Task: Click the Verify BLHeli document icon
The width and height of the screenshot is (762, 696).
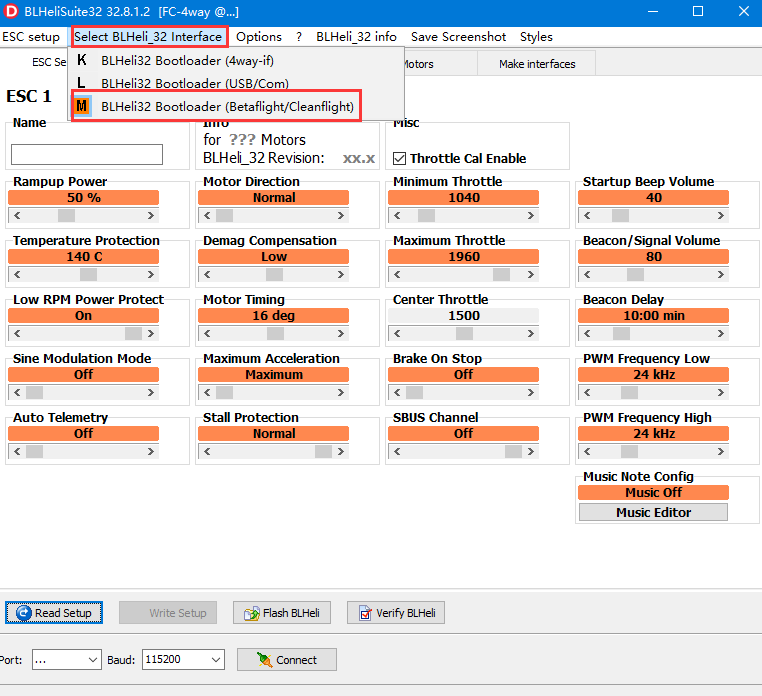Action: pos(365,613)
